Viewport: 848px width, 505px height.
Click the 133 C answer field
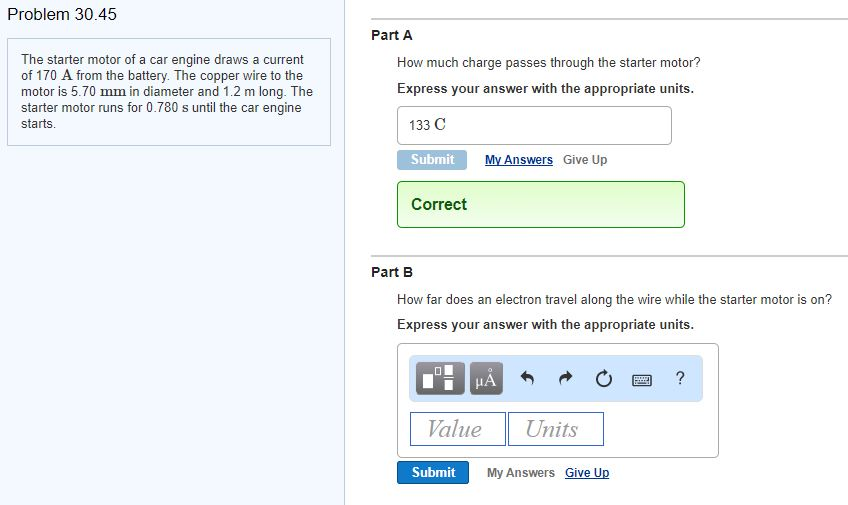click(534, 125)
